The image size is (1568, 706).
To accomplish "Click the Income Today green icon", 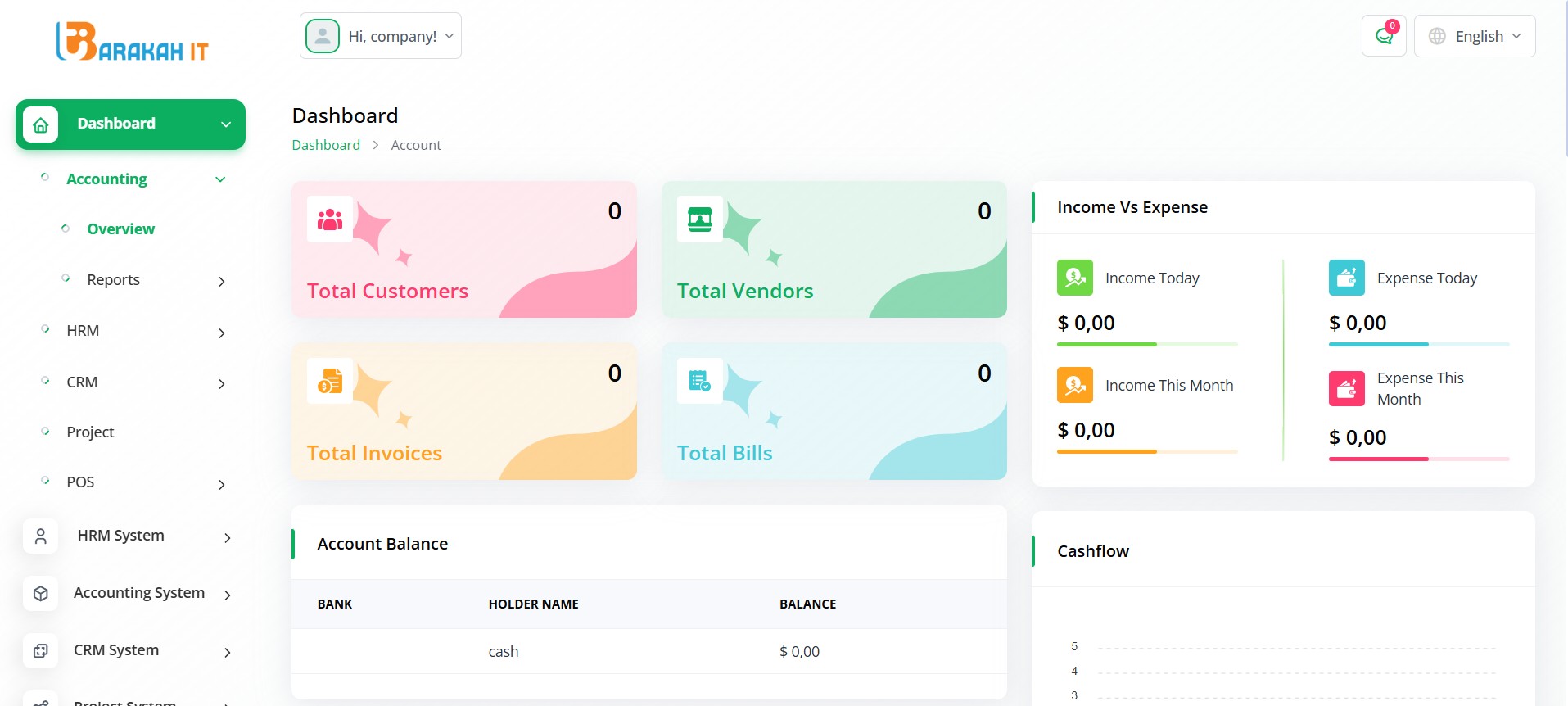I will pyautogui.click(x=1074, y=278).
